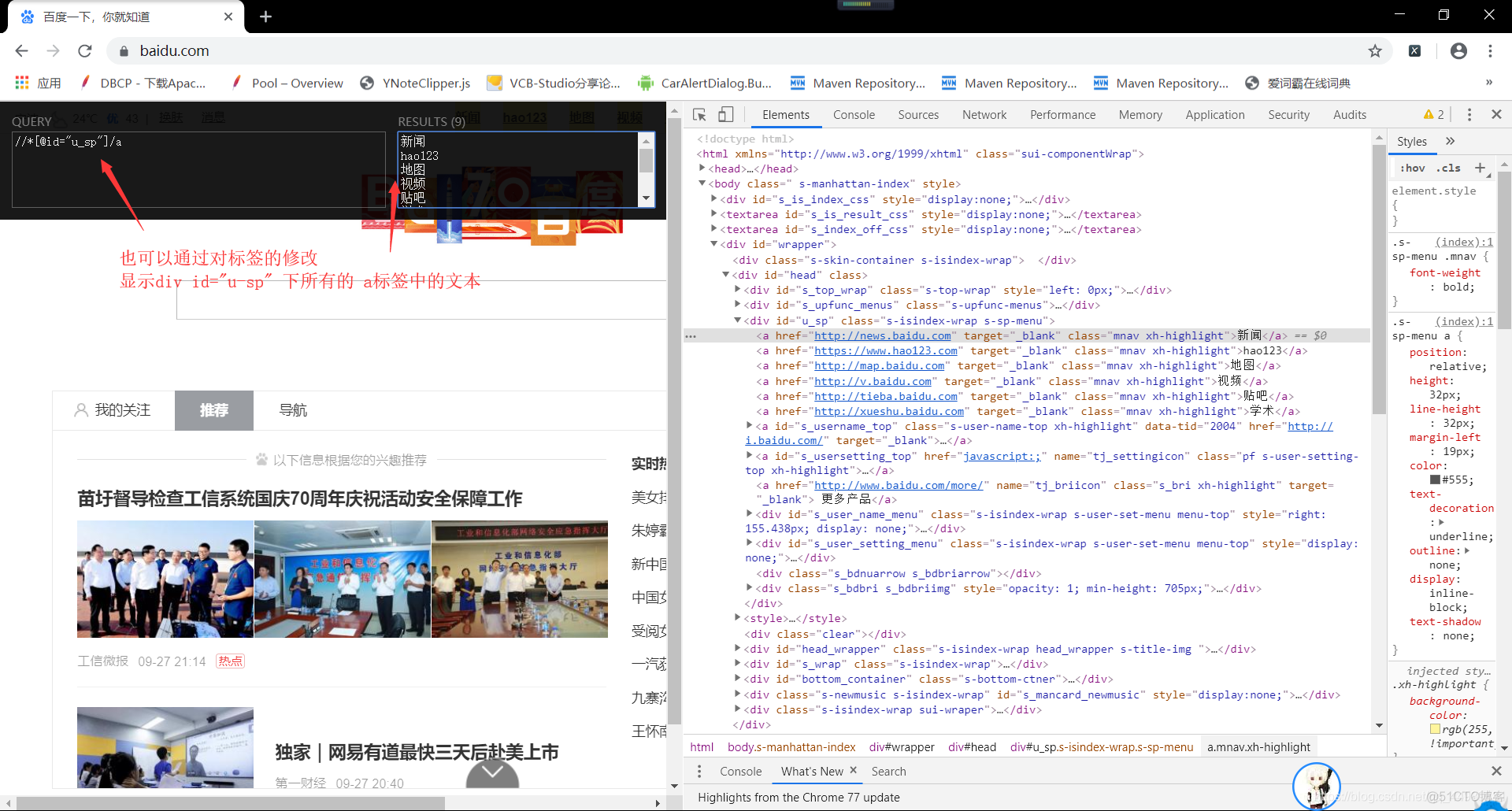The height and width of the screenshot is (811, 1512).
Task: Click the XPath QUERY input box
Action: click(x=198, y=169)
